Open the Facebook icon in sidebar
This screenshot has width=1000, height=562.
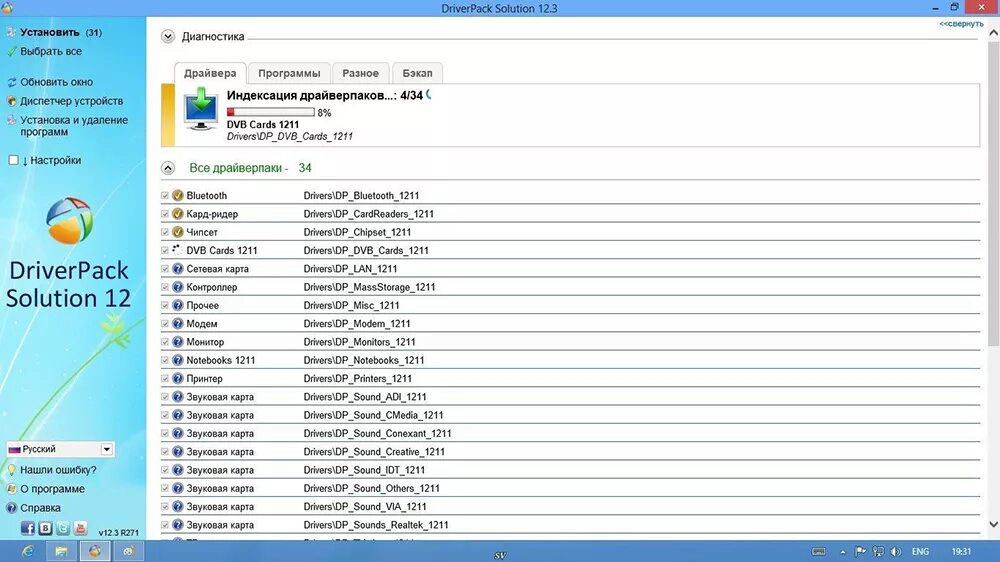(x=27, y=528)
